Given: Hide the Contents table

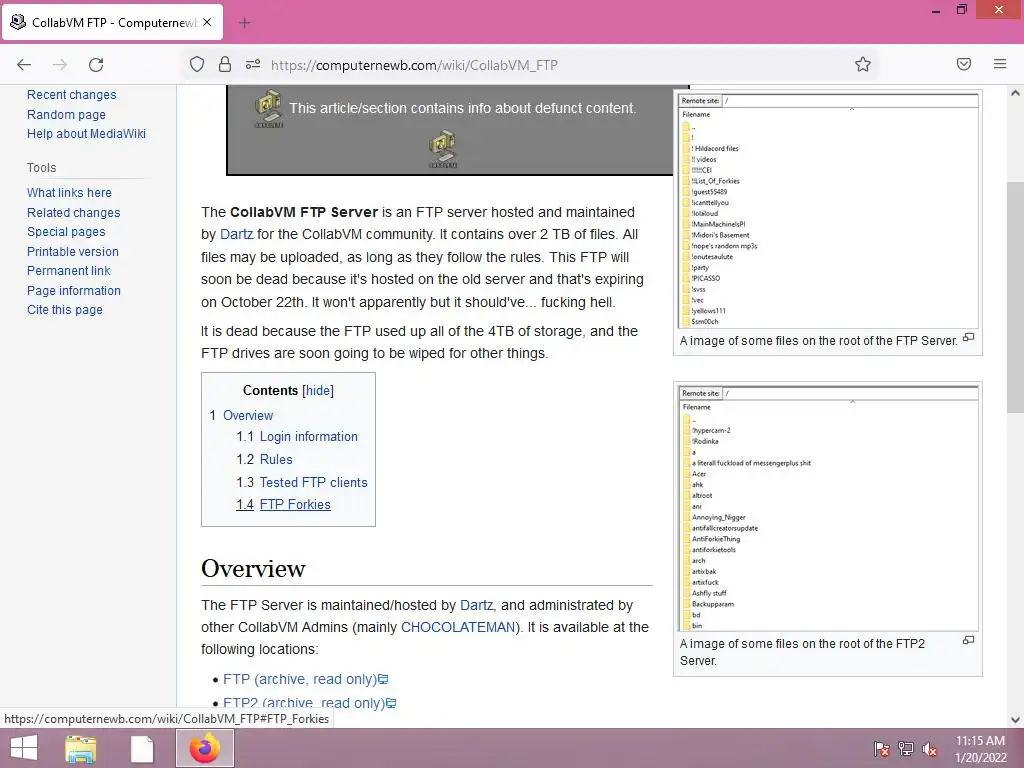Looking at the screenshot, I should pos(318,391).
